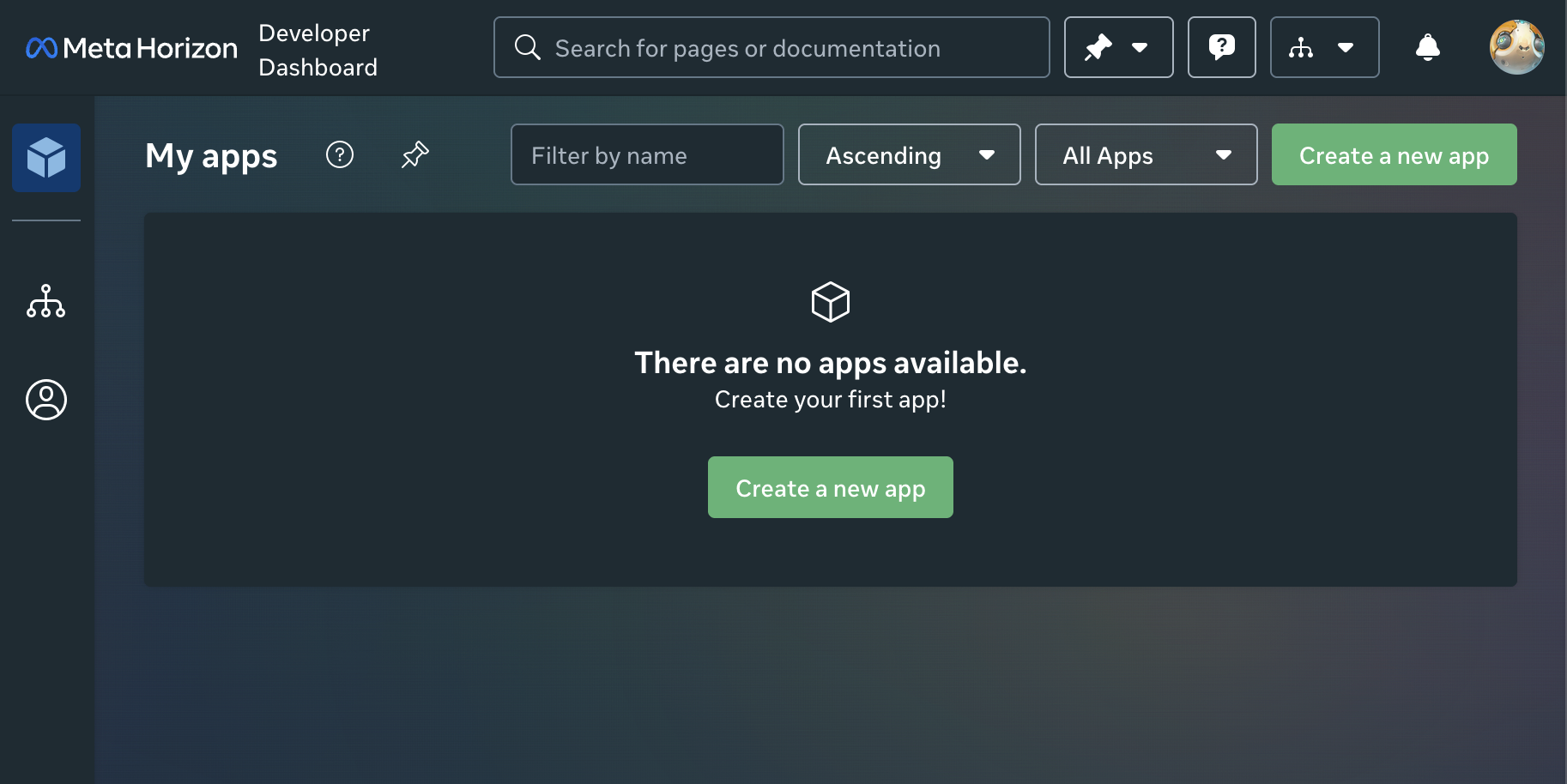Viewport: 1567px width, 784px height.
Task: Click the Filter by name input field
Action: 646,154
